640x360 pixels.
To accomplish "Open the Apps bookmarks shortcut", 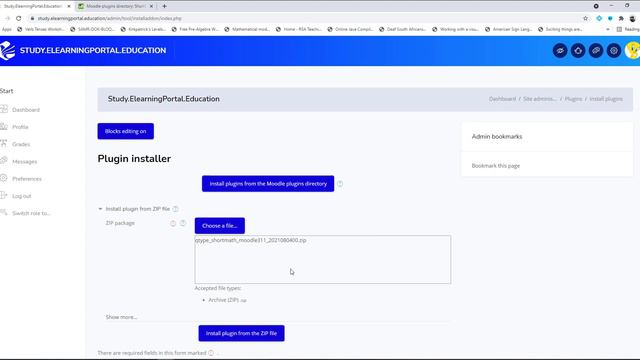I will point(7,29).
